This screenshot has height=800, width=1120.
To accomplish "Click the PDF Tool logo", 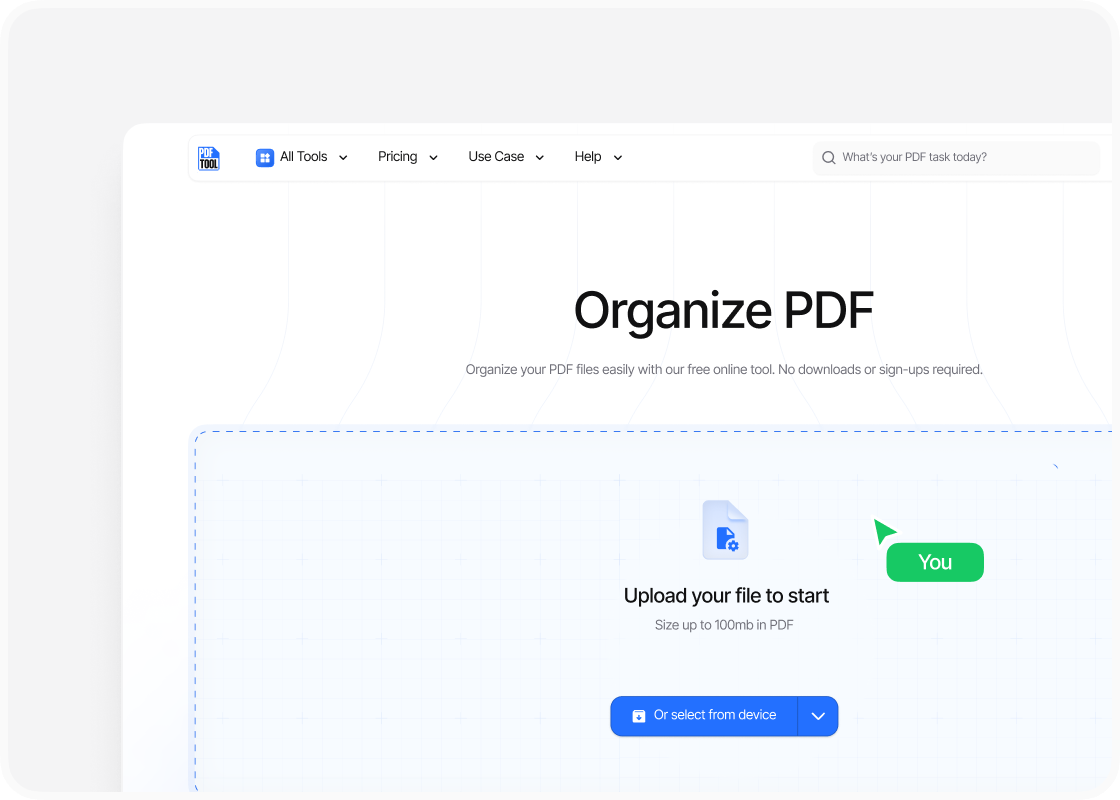I will click(x=208, y=158).
